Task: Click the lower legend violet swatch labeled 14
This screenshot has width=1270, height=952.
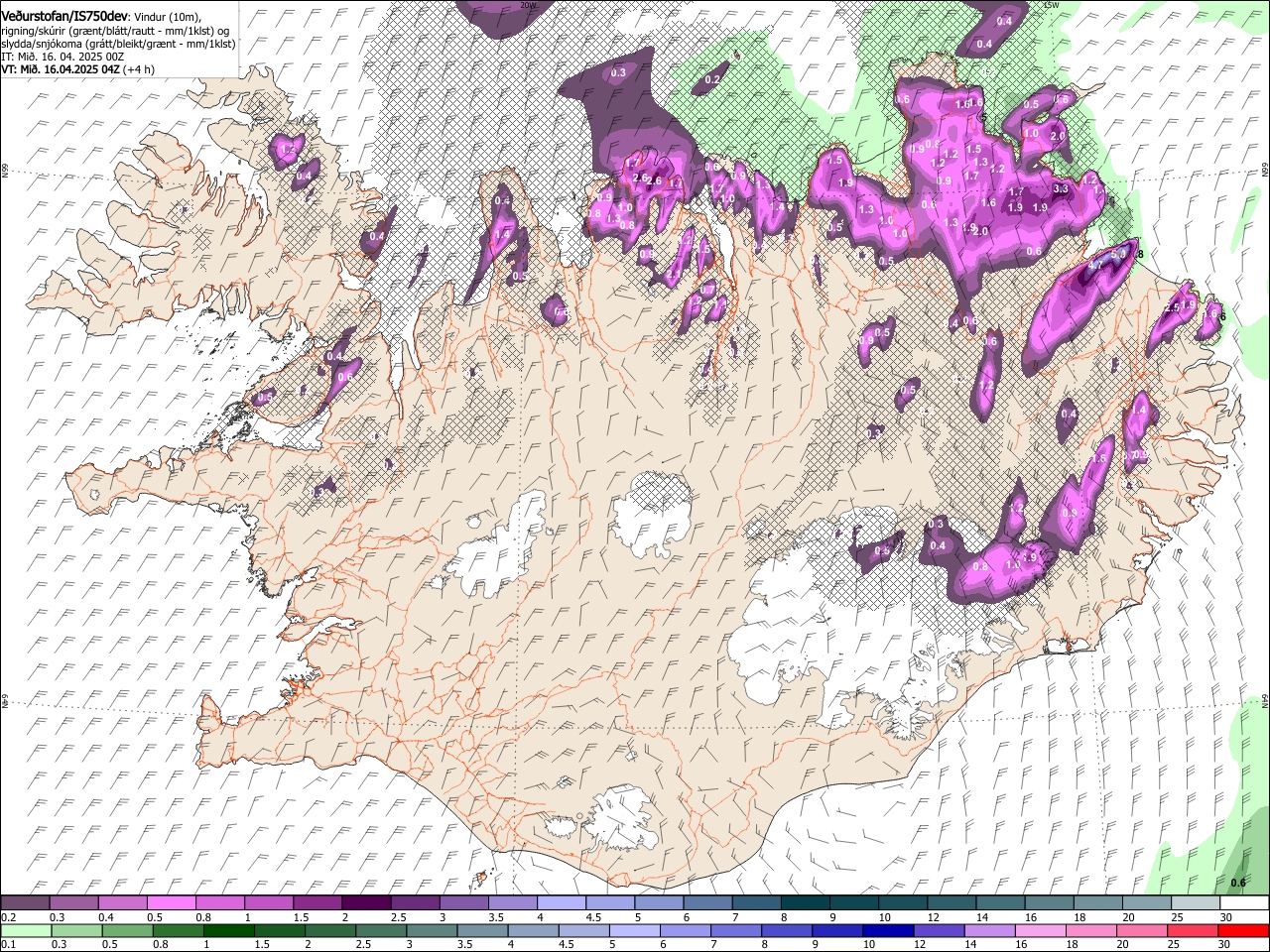Action: [988, 930]
